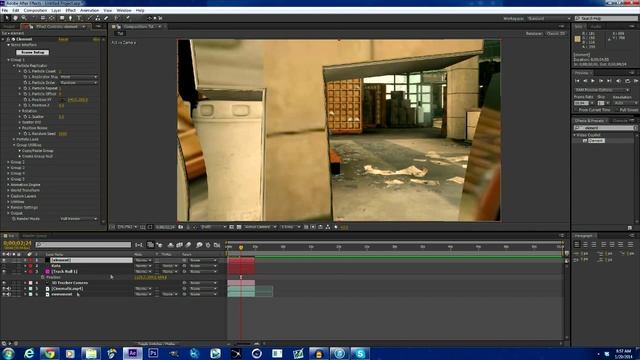
Task: Toggle Scatter property stopwatch
Action: tap(25, 117)
